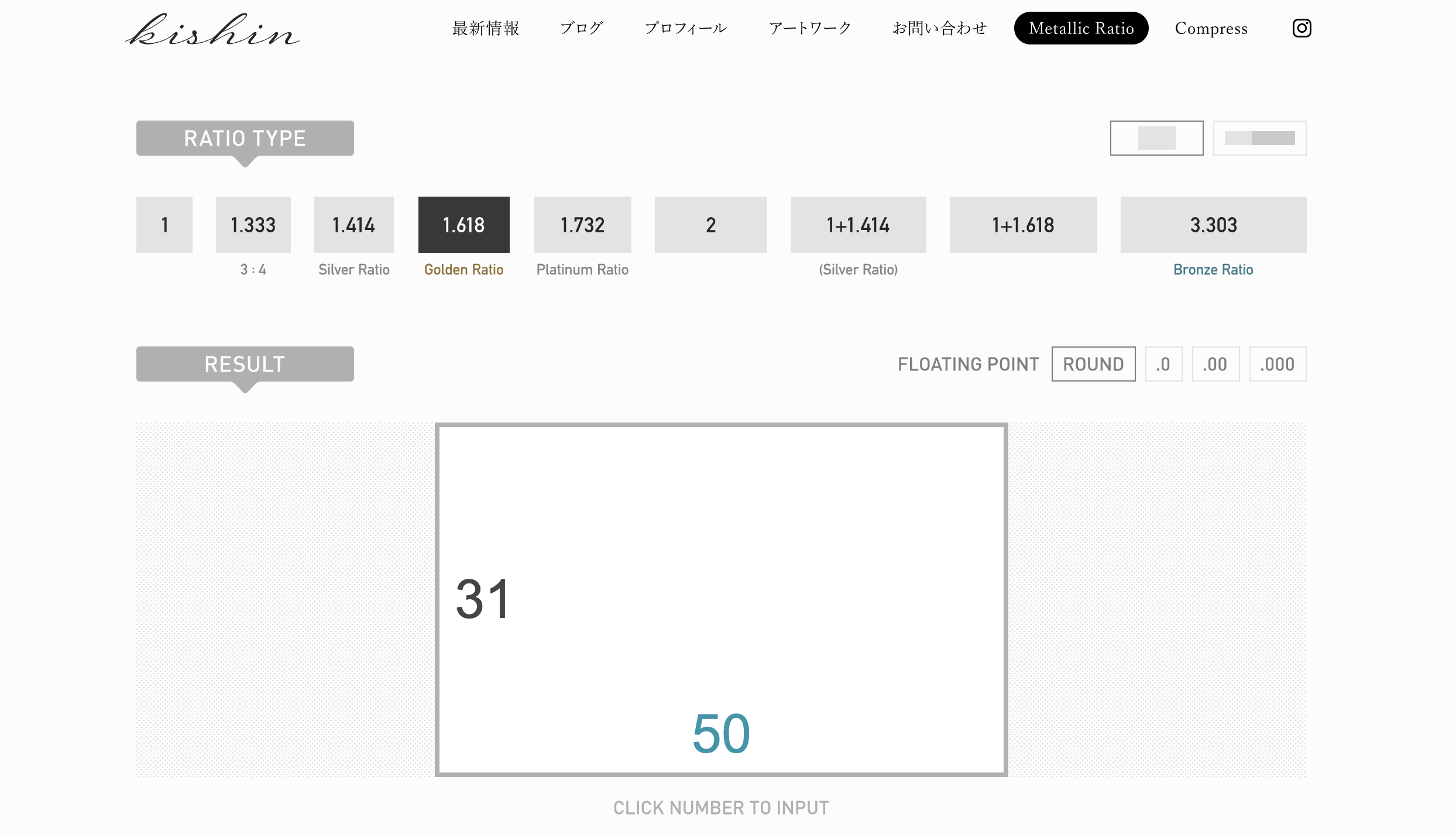Select the 1.618 Golden Ratio option
Screen dimensions: 1456x838
pyautogui.click(x=463, y=225)
